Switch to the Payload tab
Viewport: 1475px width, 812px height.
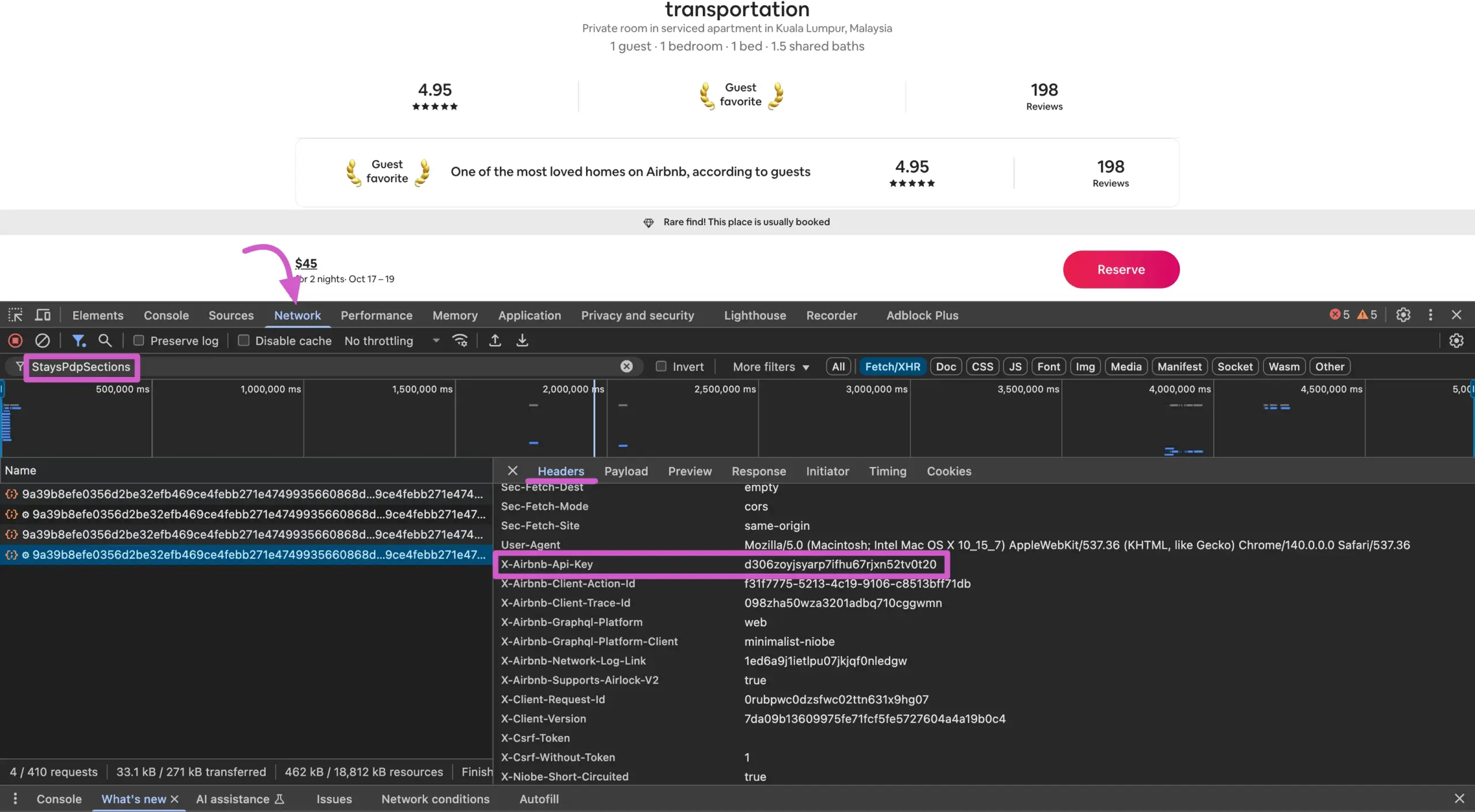(626, 471)
